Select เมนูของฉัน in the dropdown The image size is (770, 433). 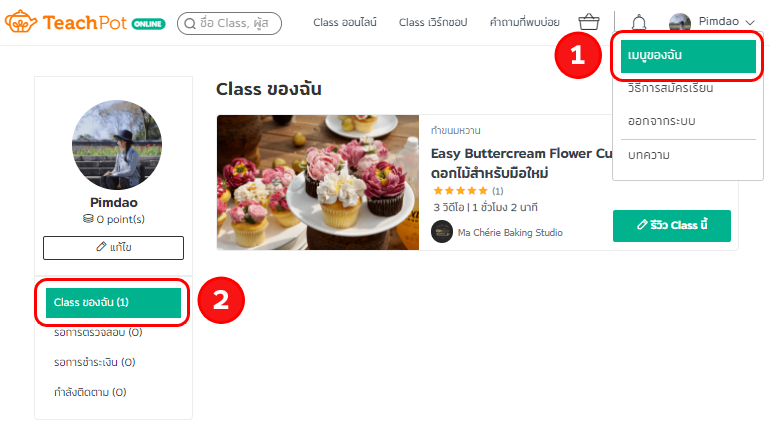pyautogui.click(x=688, y=56)
